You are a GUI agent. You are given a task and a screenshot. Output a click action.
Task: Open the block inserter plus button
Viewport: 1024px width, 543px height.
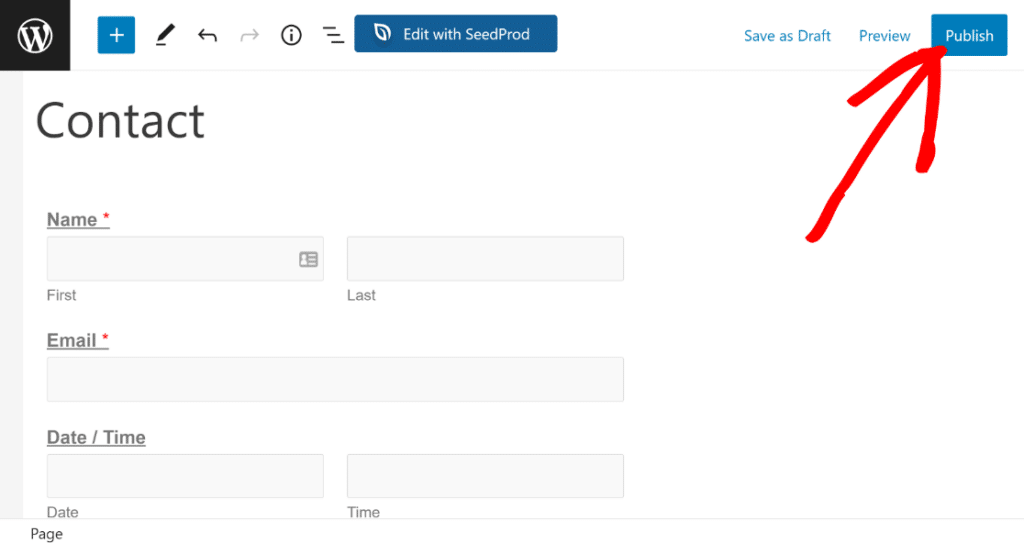click(x=116, y=35)
